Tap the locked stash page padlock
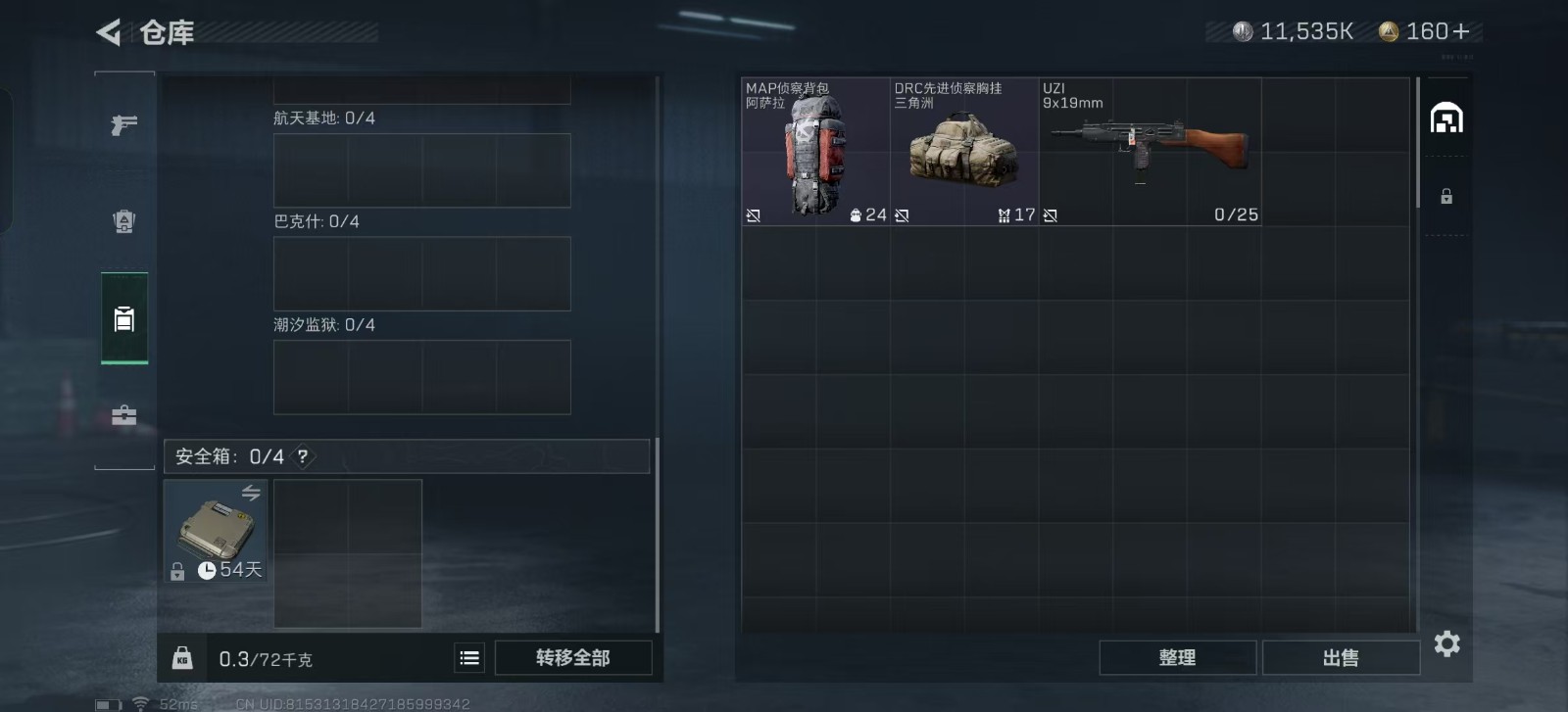Screen dimensions: 1568x712 1446,196
